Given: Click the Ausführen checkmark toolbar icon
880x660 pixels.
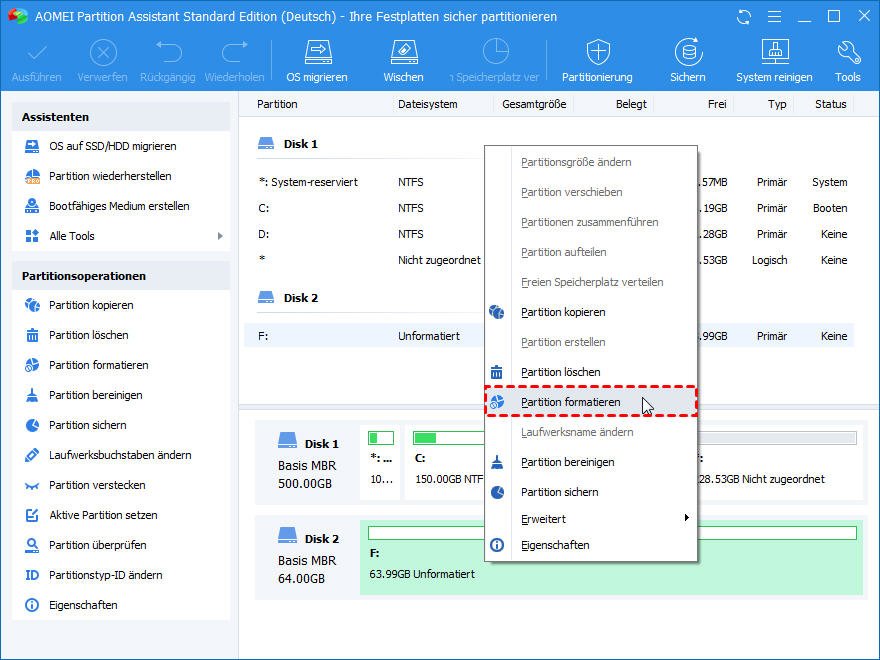Looking at the screenshot, I should 37,54.
